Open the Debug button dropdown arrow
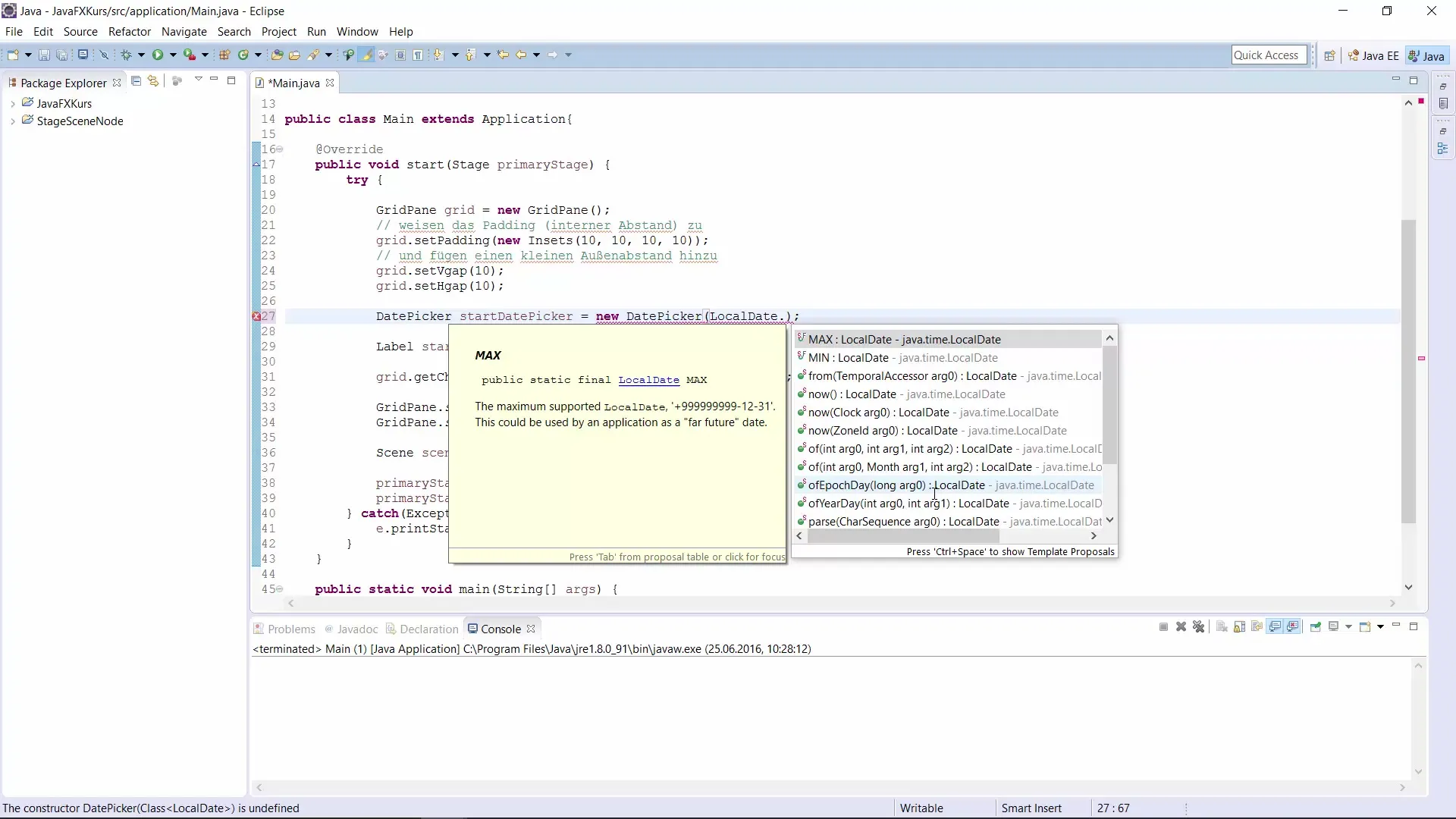 coord(141,55)
